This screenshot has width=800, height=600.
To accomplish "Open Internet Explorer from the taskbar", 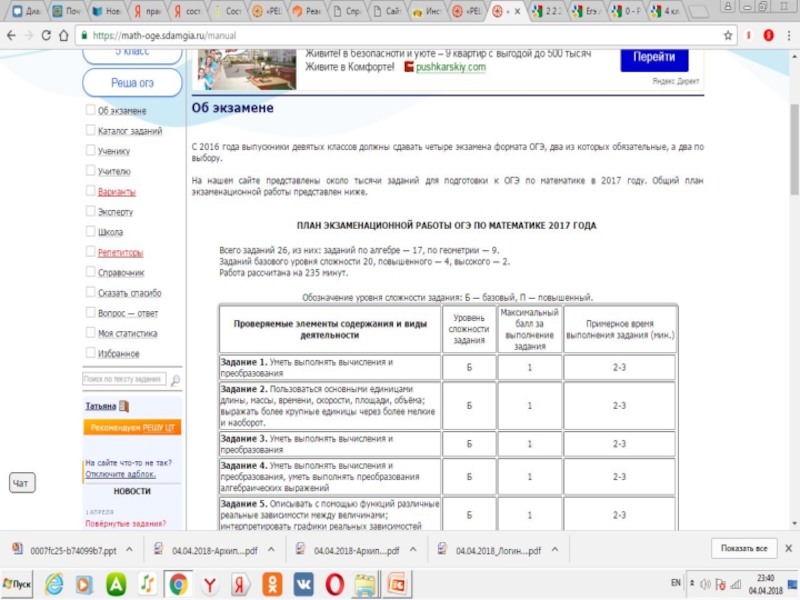I will pyautogui.click(x=54, y=583).
